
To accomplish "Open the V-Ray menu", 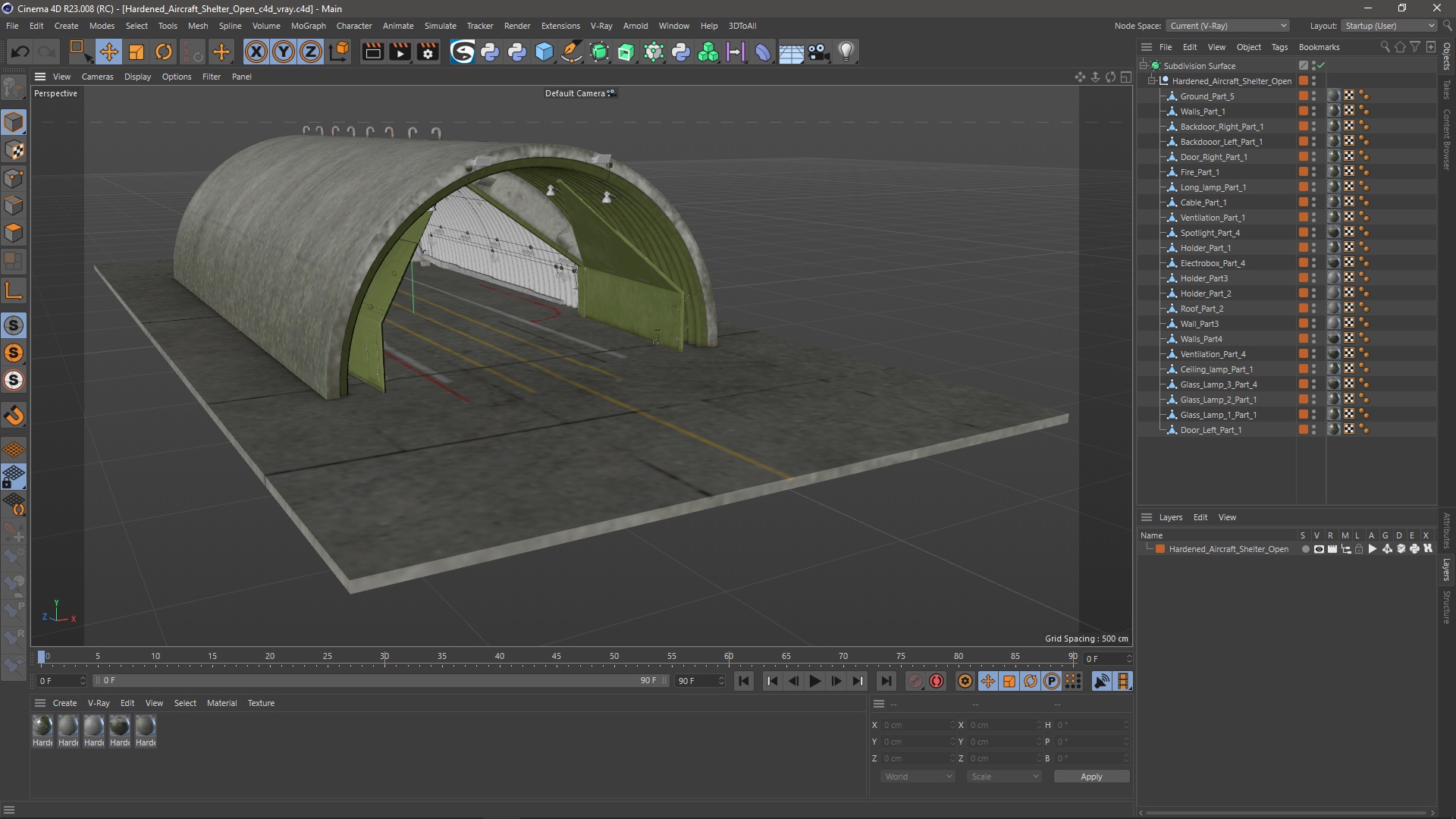I will [601, 26].
